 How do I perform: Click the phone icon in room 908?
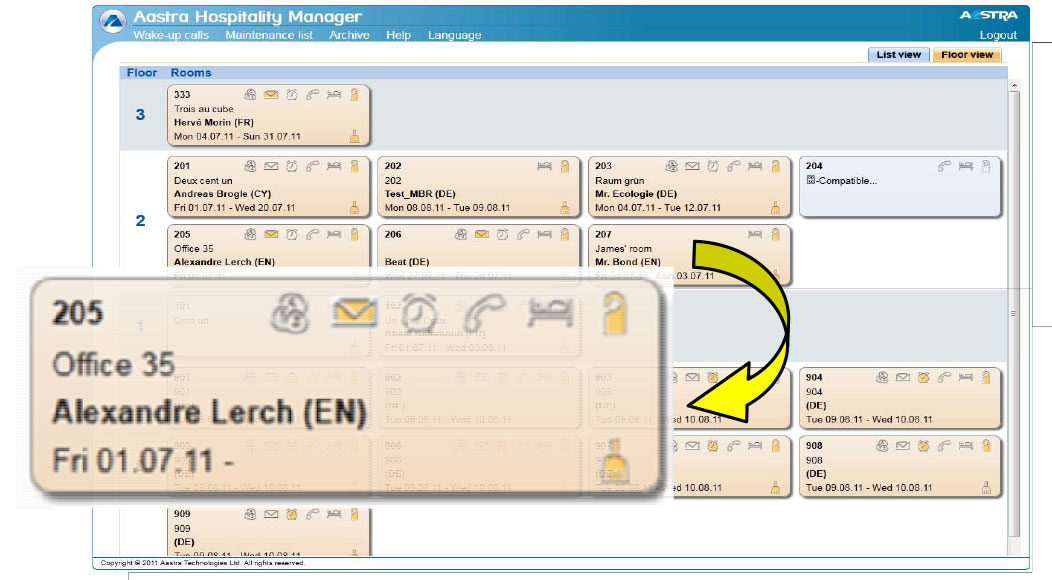pos(945,446)
